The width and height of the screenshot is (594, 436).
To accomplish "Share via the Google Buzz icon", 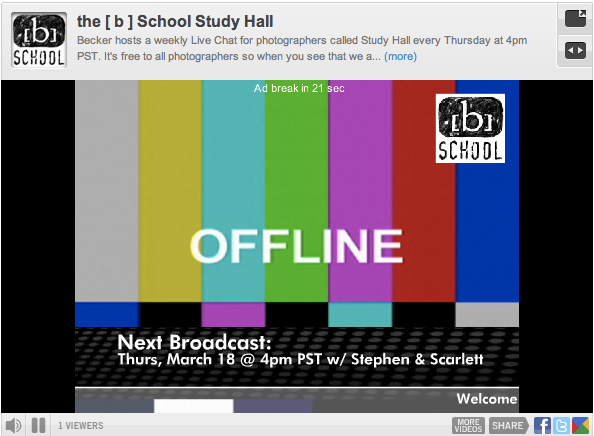I will pyautogui.click(x=580, y=425).
